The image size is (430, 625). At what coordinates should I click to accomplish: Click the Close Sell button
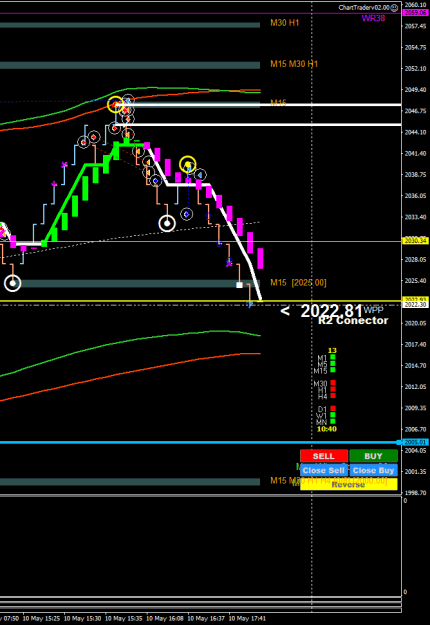tap(324, 470)
